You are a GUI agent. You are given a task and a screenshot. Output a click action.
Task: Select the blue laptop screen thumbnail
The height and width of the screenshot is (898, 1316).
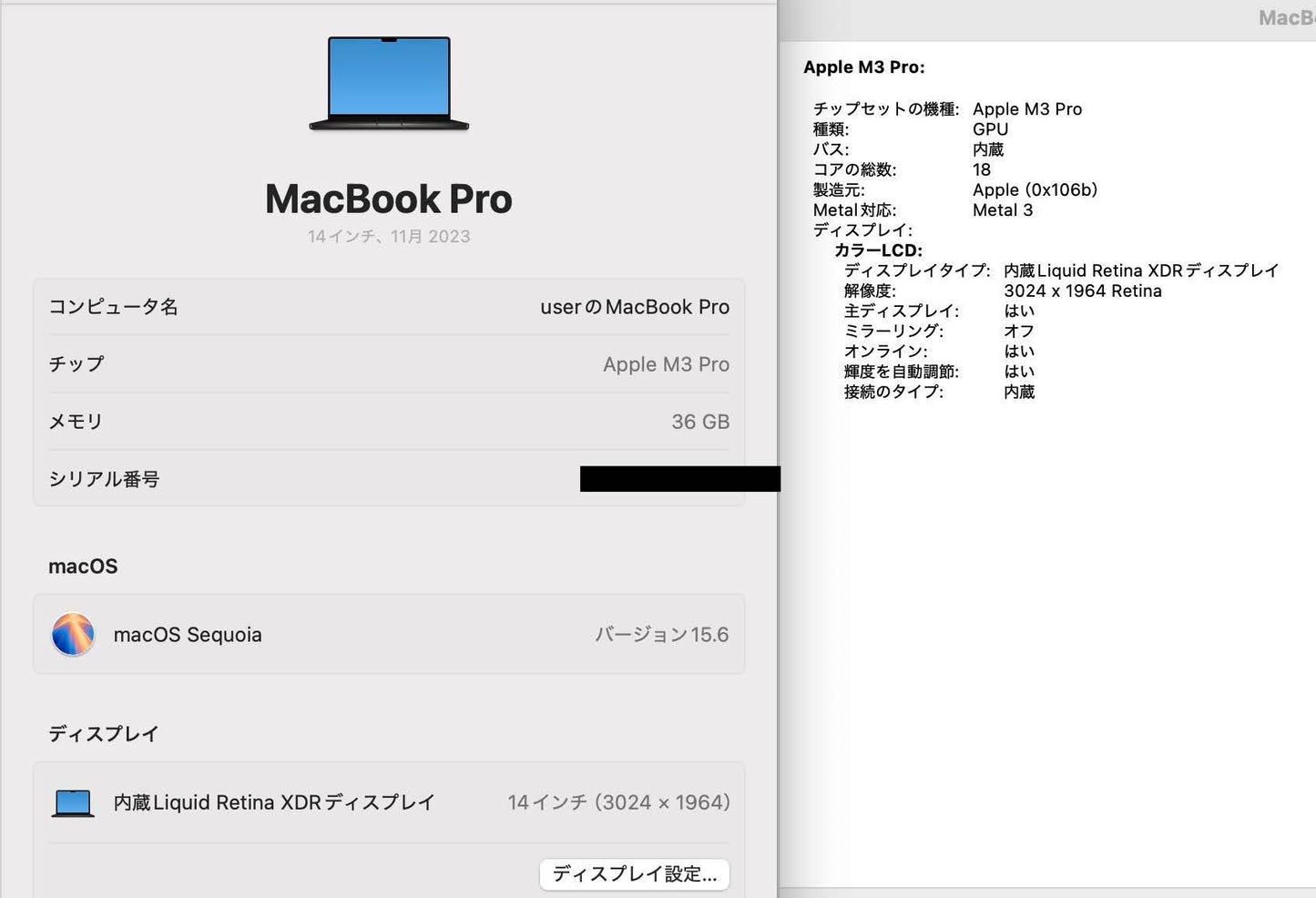389,82
